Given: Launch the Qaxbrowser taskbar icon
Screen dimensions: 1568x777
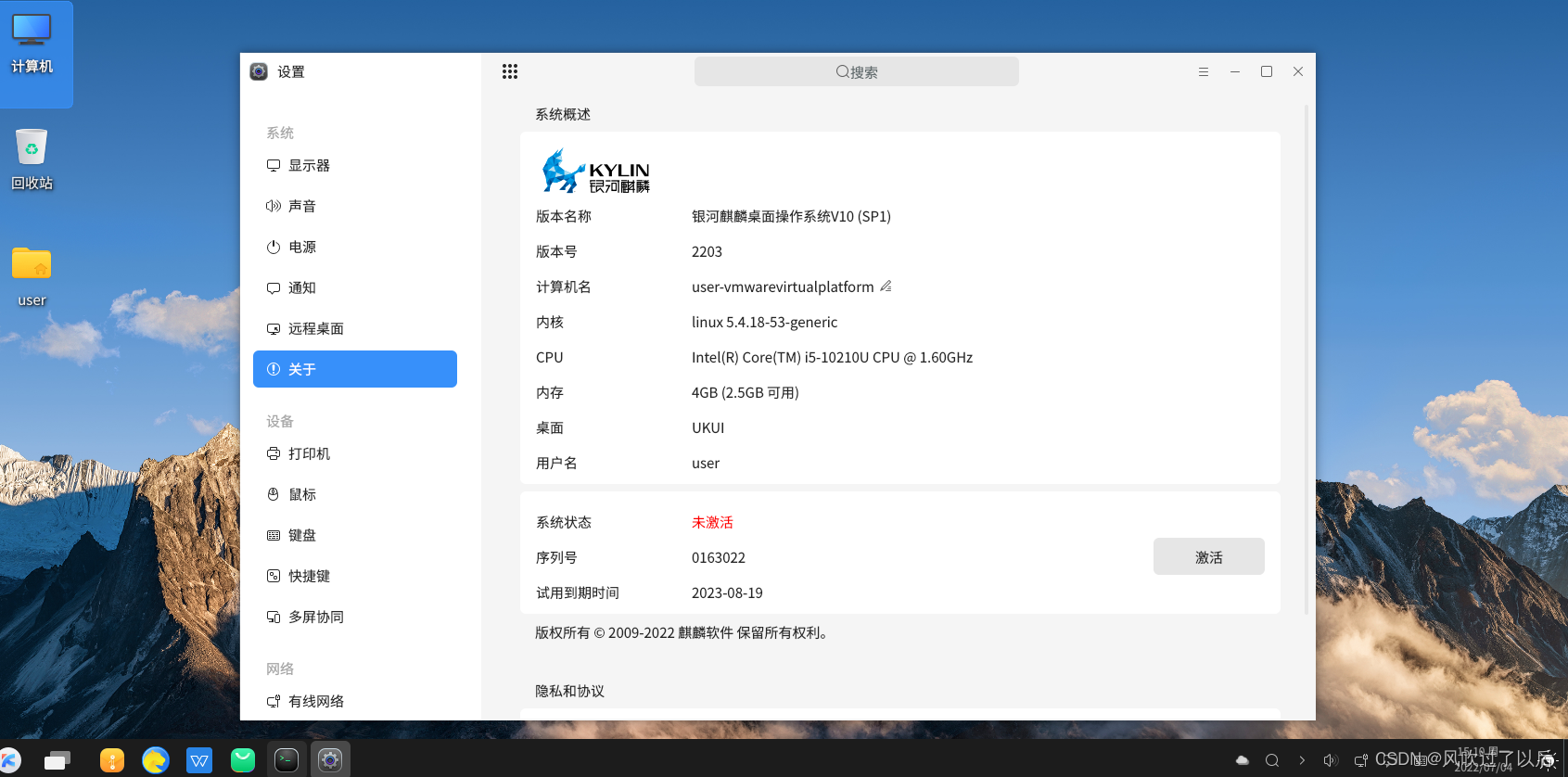Looking at the screenshot, I should tap(155, 760).
